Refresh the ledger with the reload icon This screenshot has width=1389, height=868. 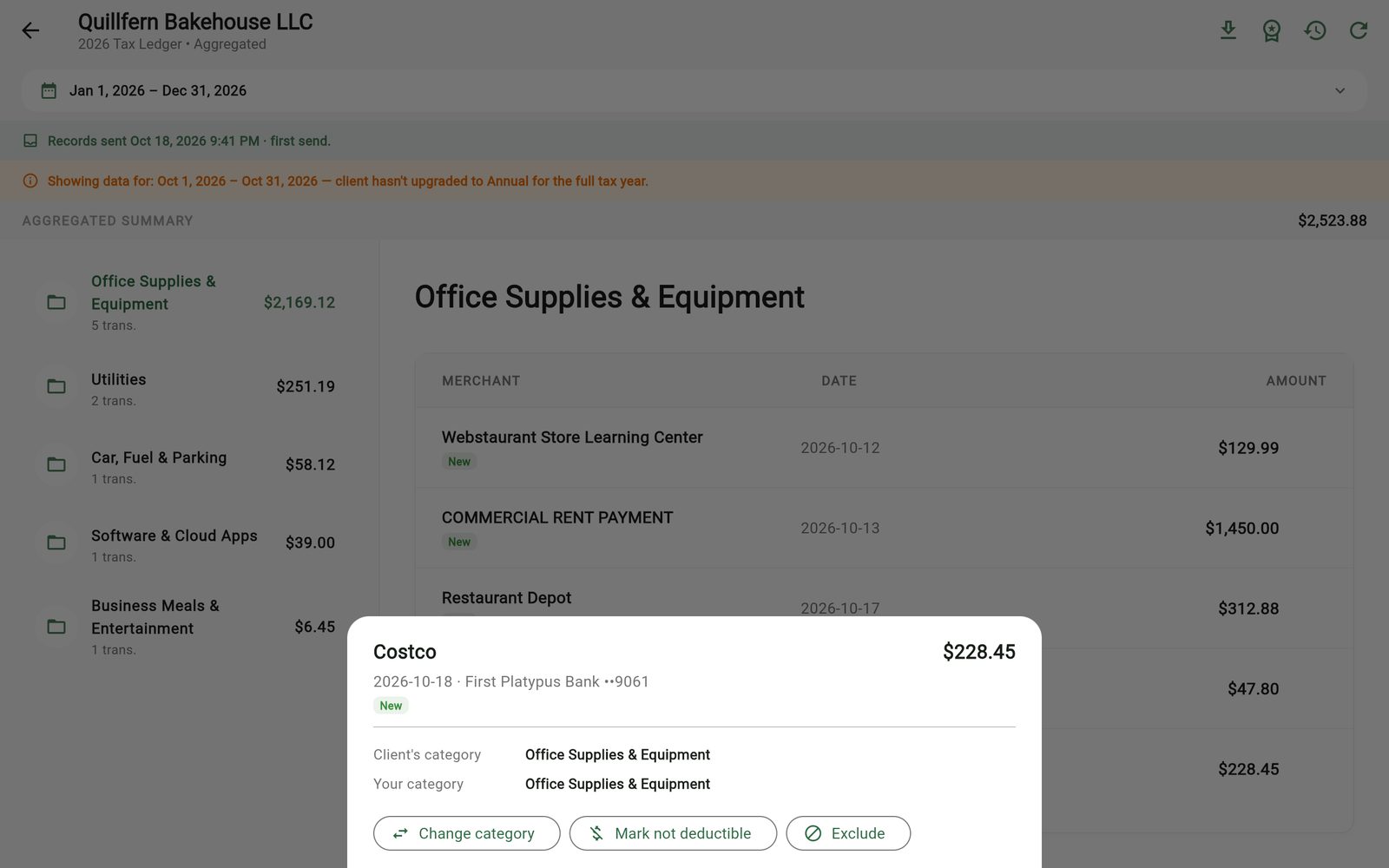pos(1358,30)
